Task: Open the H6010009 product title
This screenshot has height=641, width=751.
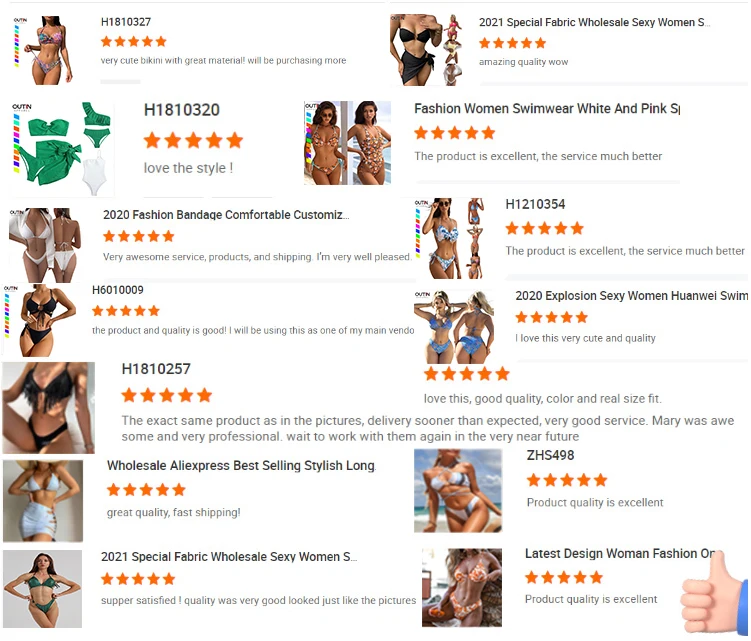Action: [118, 290]
